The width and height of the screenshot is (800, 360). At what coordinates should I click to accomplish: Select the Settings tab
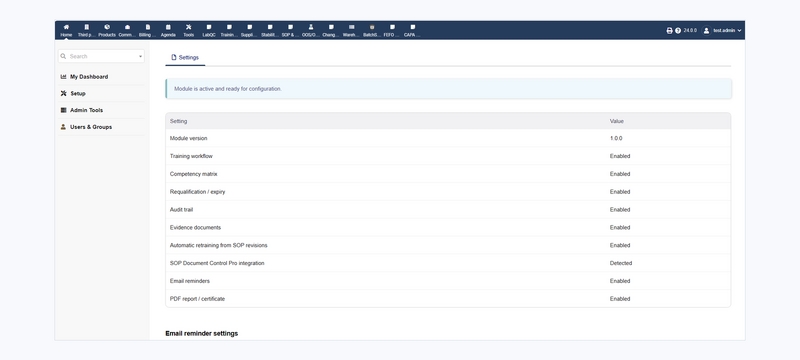tap(185, 58)
